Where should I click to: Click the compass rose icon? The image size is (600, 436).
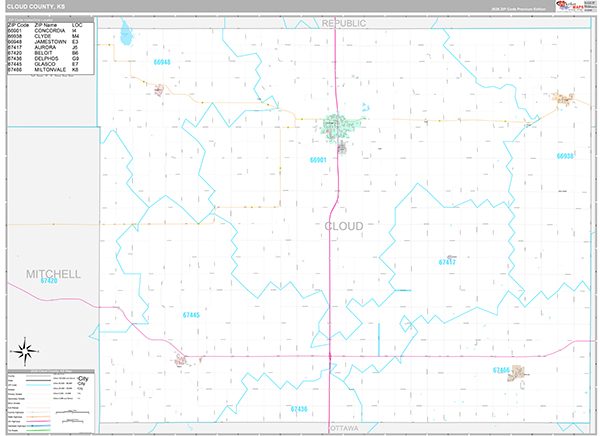(25, 351)
